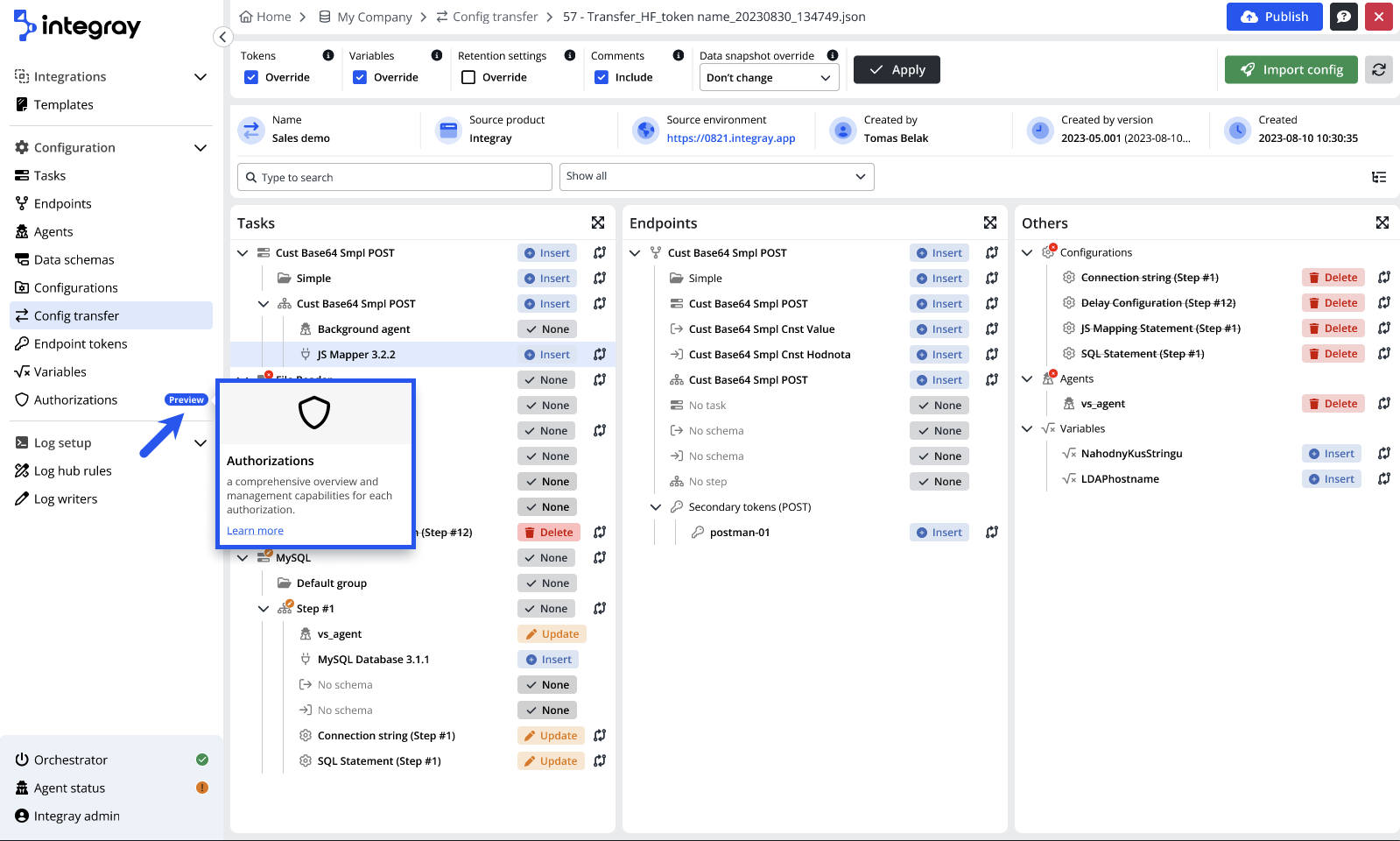Open the Show all filter dropdown
Image resolution: width=1400 pixels, height=841 pixels.
coord(716,177)
